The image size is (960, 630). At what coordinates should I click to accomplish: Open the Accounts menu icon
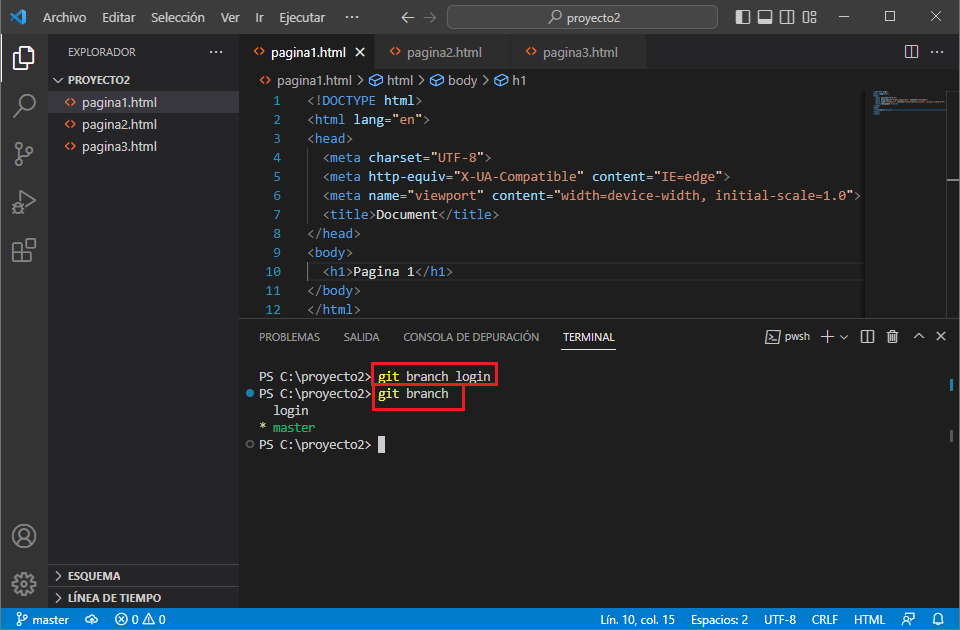point(24,536)
